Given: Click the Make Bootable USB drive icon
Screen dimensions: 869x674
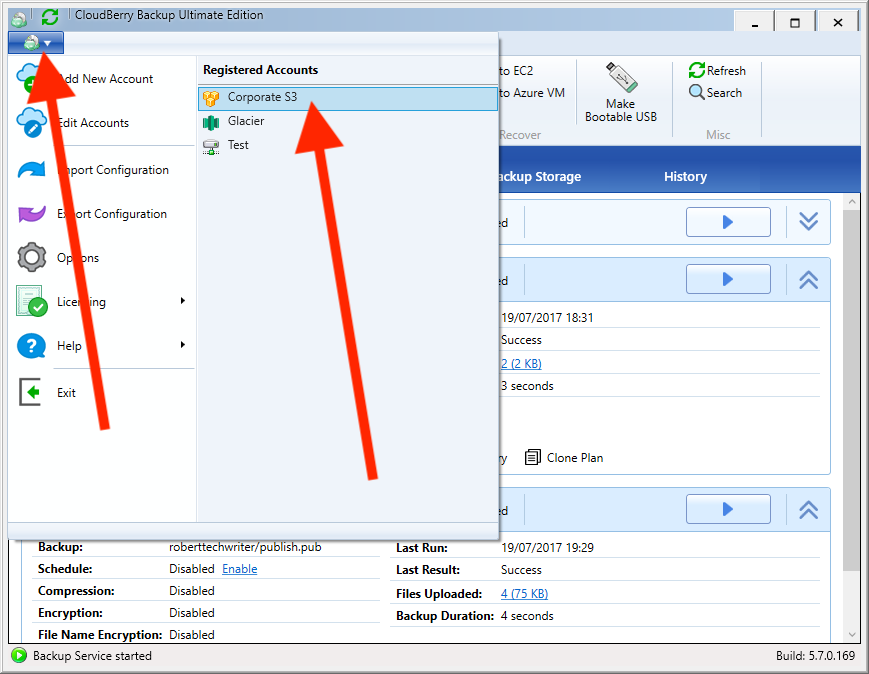Looking at the screenshot, I should (621, 77).
